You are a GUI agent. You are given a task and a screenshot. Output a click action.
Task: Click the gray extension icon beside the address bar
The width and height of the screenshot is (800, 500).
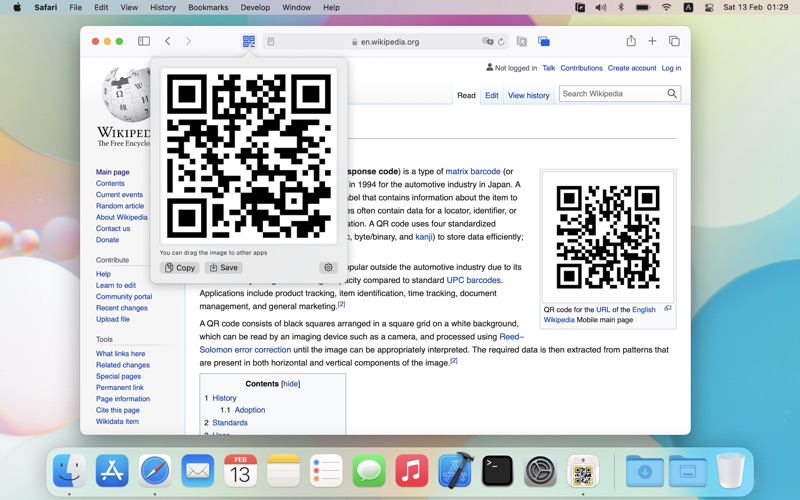521,41
